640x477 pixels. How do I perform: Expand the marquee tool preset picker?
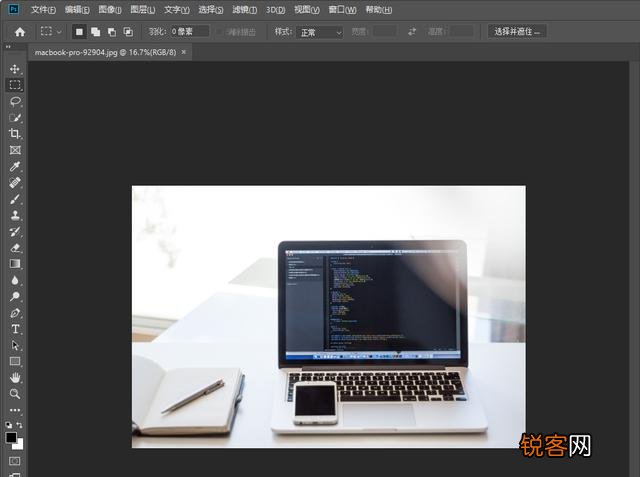pos(51,32)
